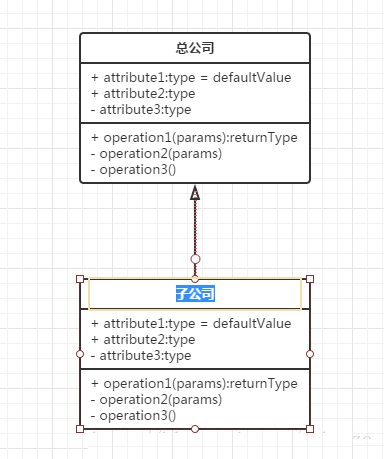Click the circle control point on the connector
This screenshot has height=459, width=384.
coord(195,259)
